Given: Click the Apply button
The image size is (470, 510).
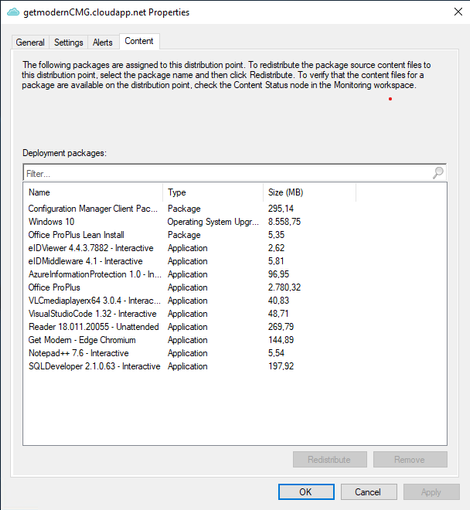Looking at the screenshot, I should click(x=431, y=492).
